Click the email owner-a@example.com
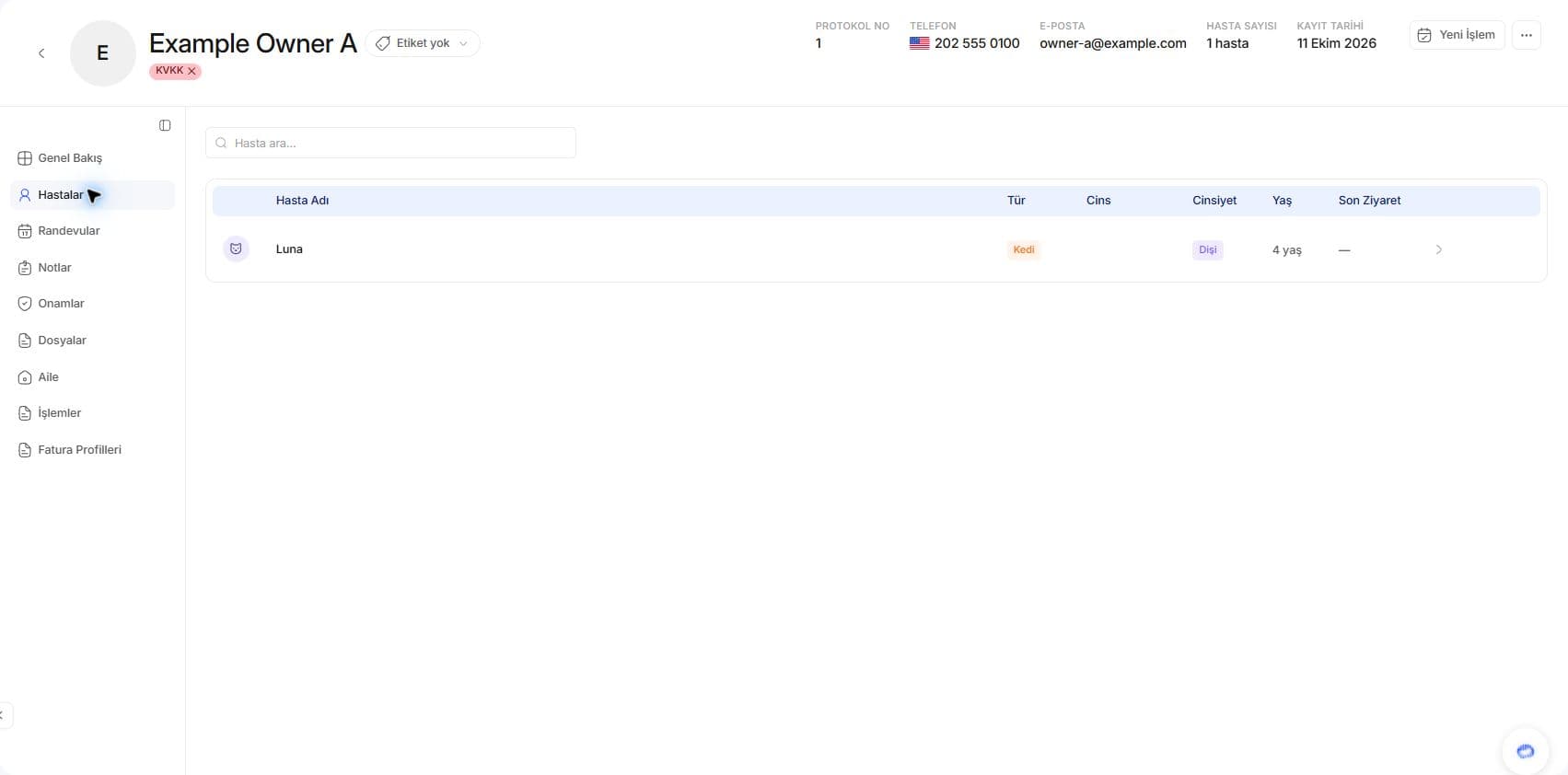Viewport: 1568px width, 775px height. click(1112, 43)
